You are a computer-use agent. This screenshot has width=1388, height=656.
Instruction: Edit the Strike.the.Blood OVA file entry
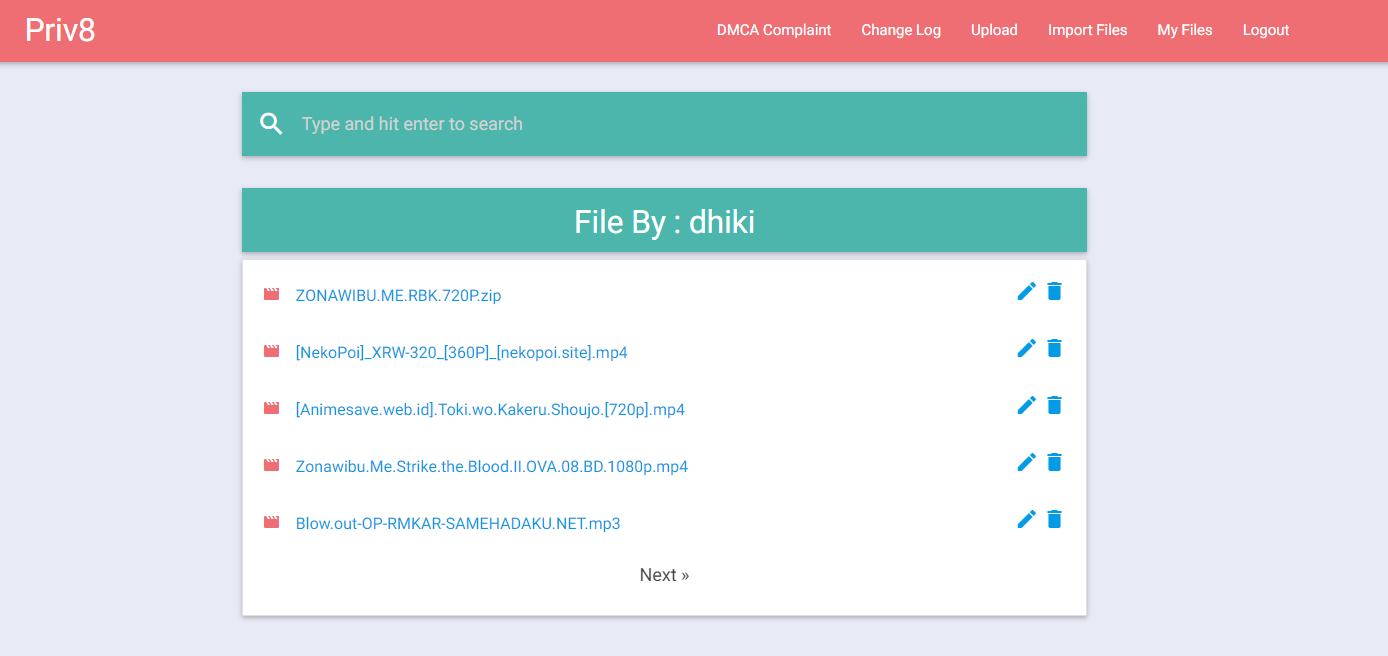(x=1026, y=462)
